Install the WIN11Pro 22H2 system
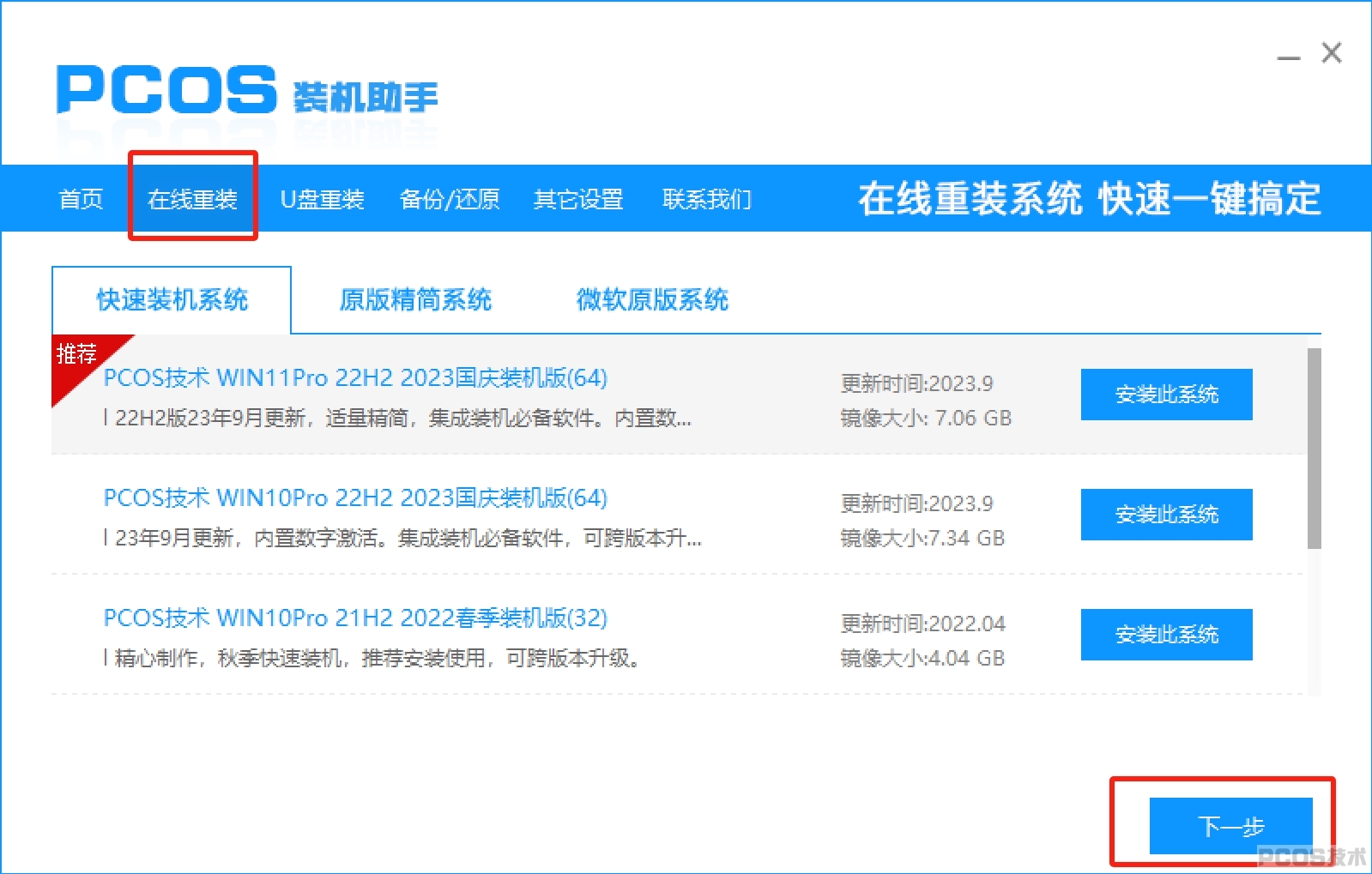 1166,395
